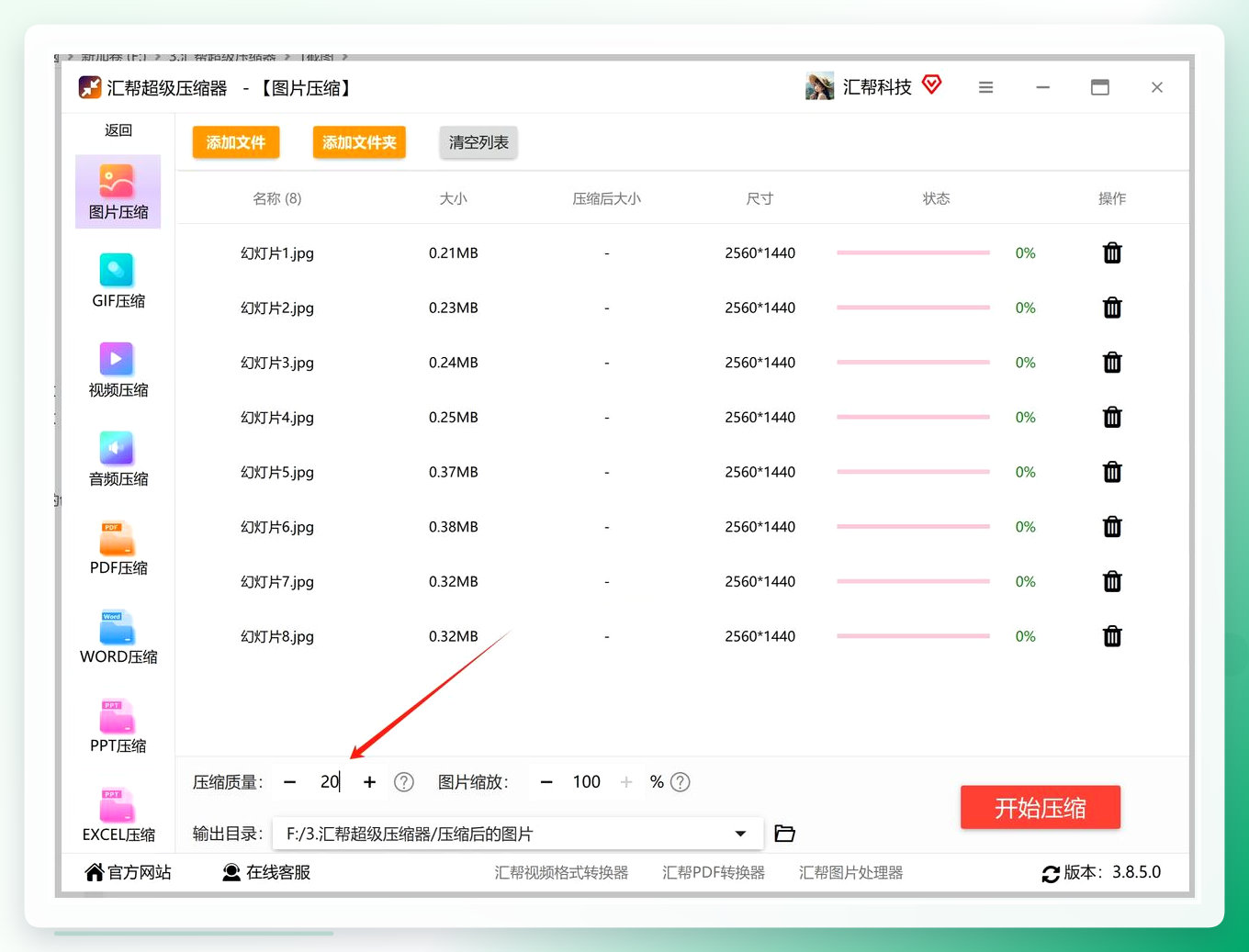Switch to 视频压缩 in sidebar
Screen dimensions: 1249x952
tap(118, 370)
